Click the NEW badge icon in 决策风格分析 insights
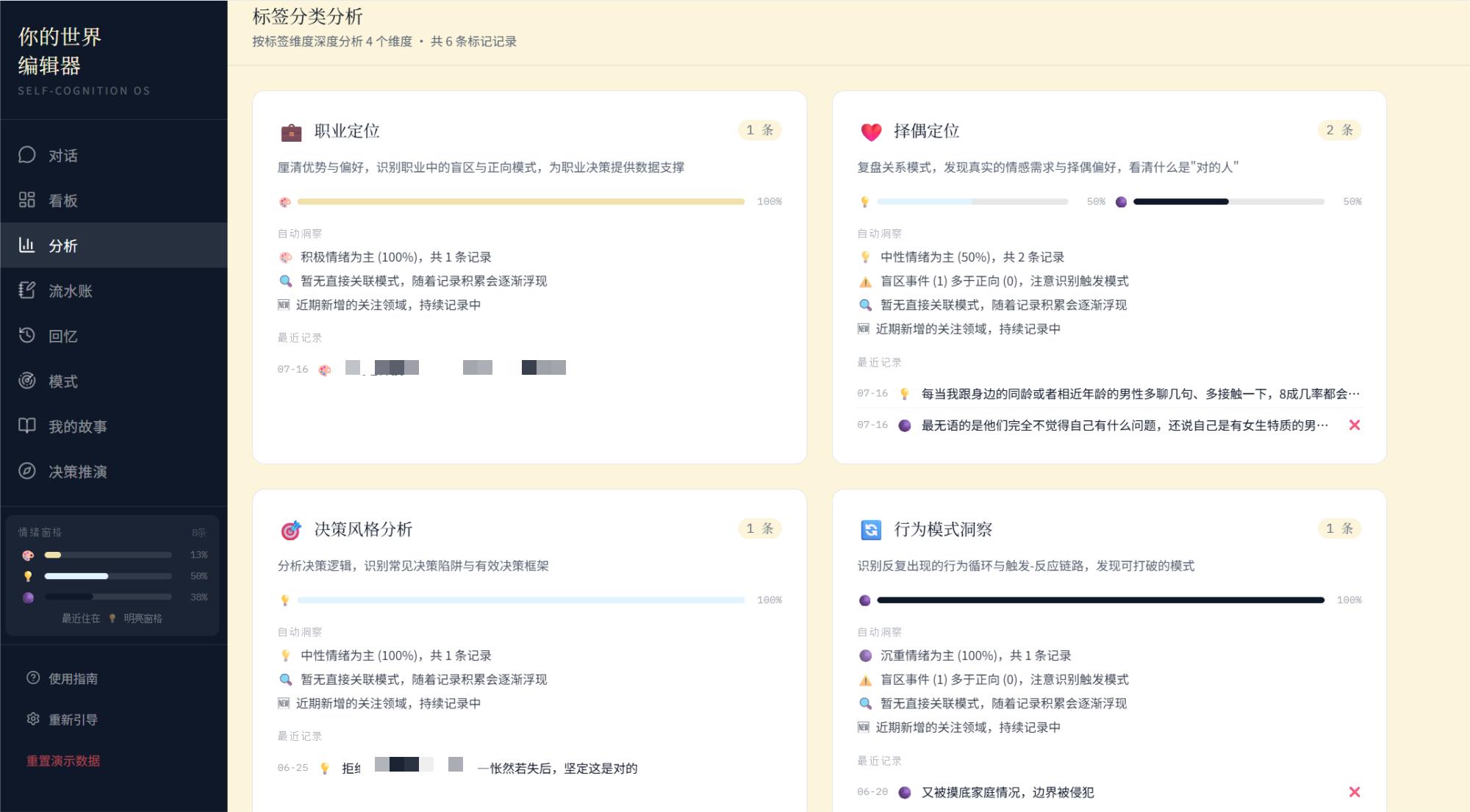The height and width of the screenshot is (812, 1470). point(284,703)
